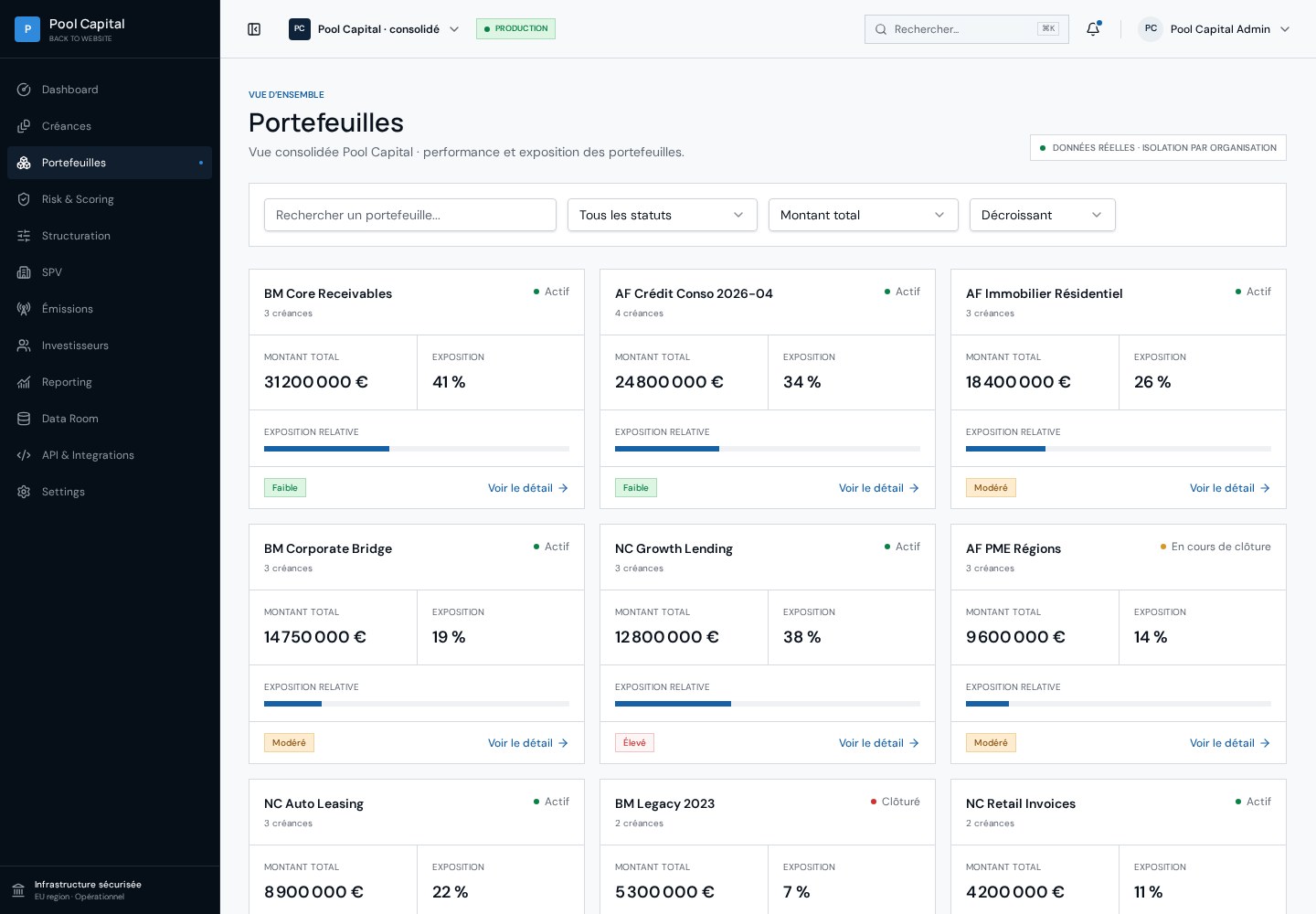The height and width of the screenshot is (914, 1316).
Task: Click the Données réelles isolation badge
Action: tap(1158, 148)
